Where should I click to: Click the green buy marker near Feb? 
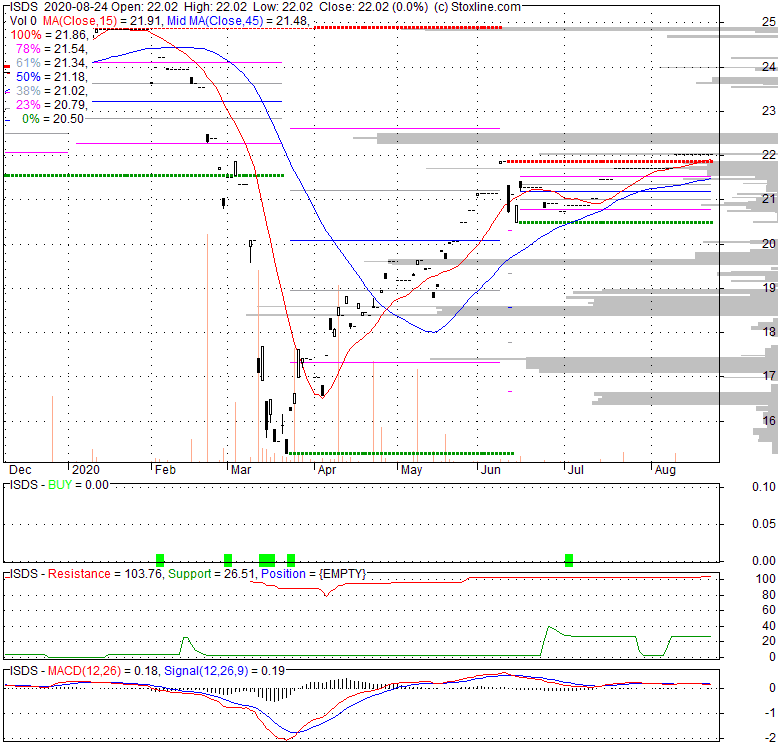click(160, 560)
